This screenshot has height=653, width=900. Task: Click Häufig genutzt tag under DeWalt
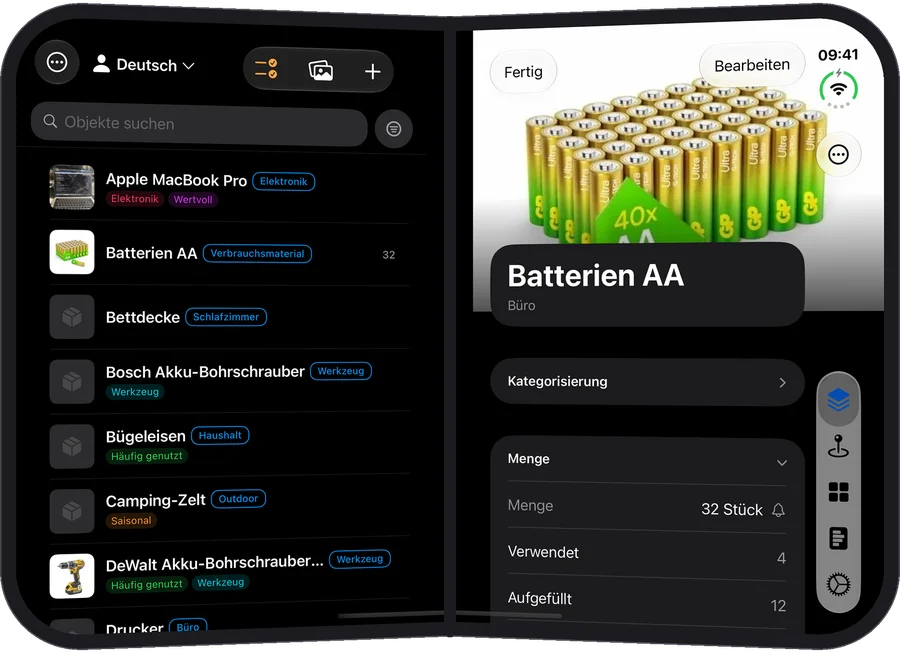click(146, 585)
